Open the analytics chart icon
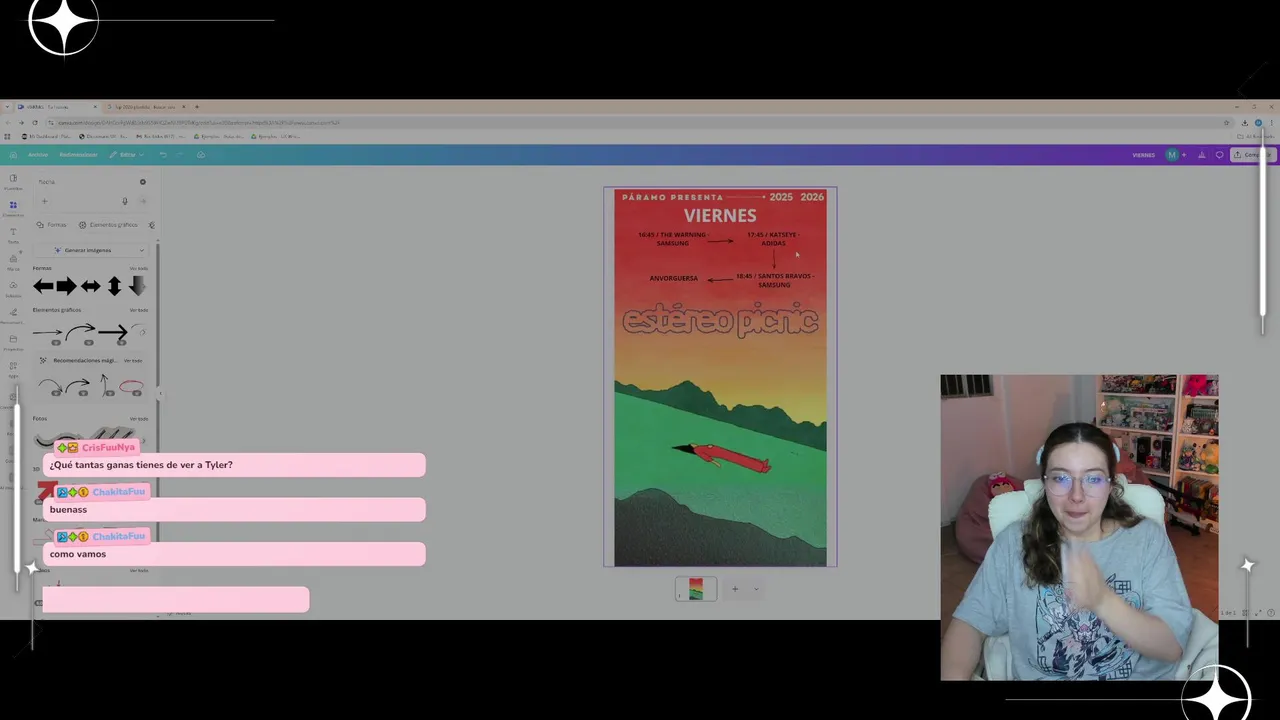Image resolution: width=1280 pixels, height=720 pixels. point(1202,155)
